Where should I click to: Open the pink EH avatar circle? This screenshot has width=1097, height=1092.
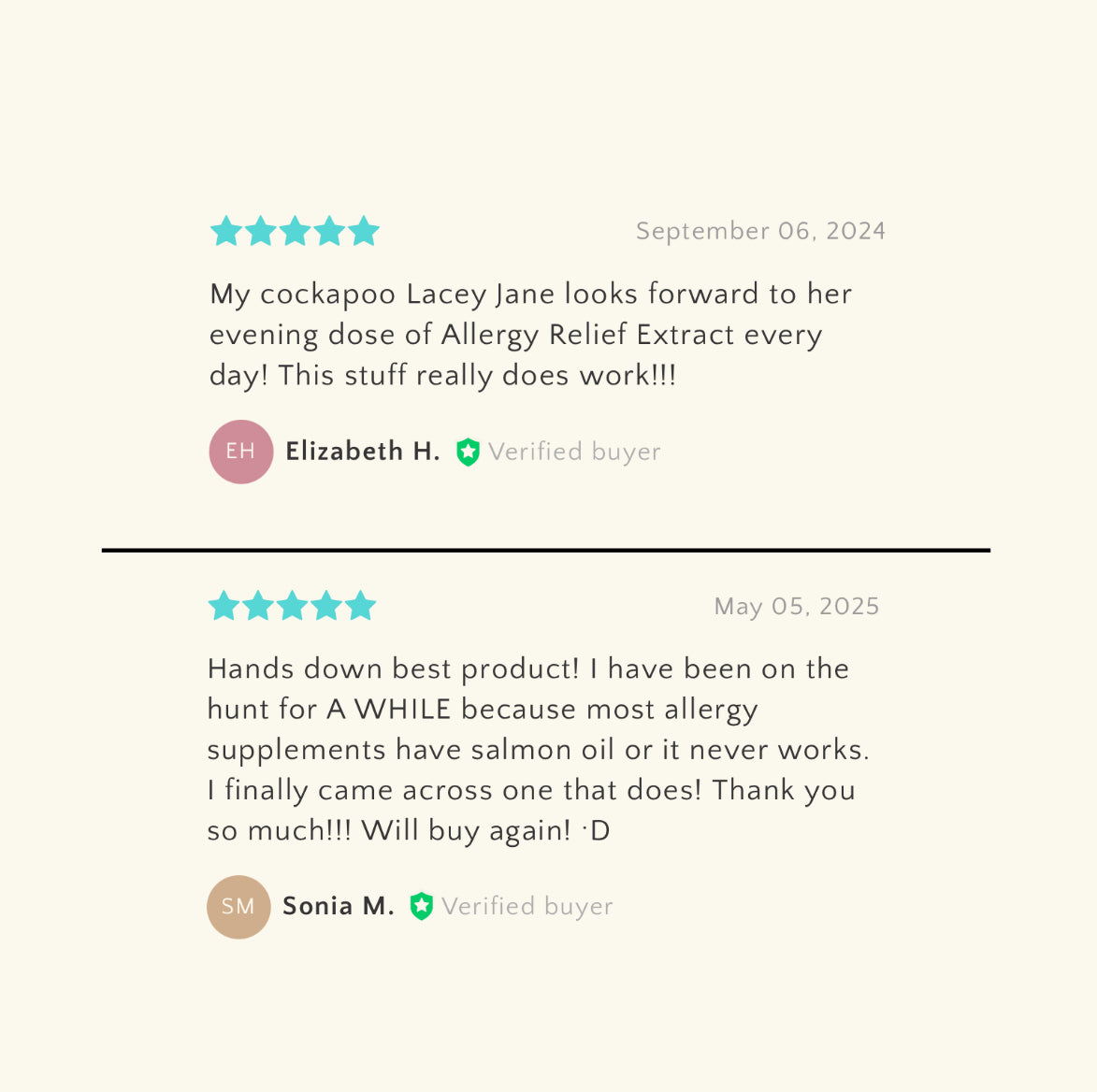(241, 452)
